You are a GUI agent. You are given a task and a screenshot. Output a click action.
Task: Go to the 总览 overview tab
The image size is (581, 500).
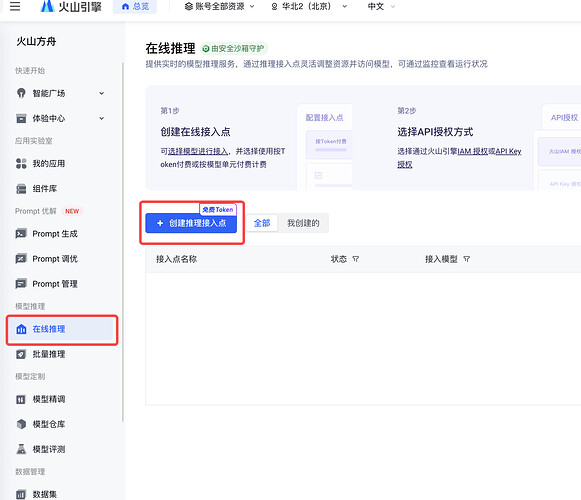pos(135,6)
